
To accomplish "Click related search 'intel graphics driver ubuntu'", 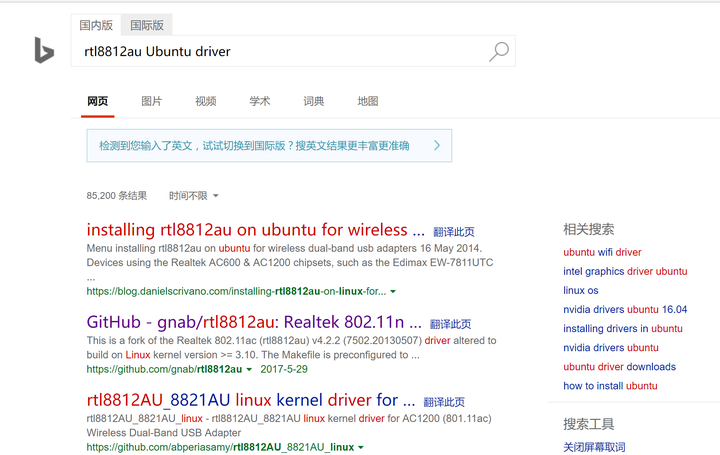I will (625, 271).
